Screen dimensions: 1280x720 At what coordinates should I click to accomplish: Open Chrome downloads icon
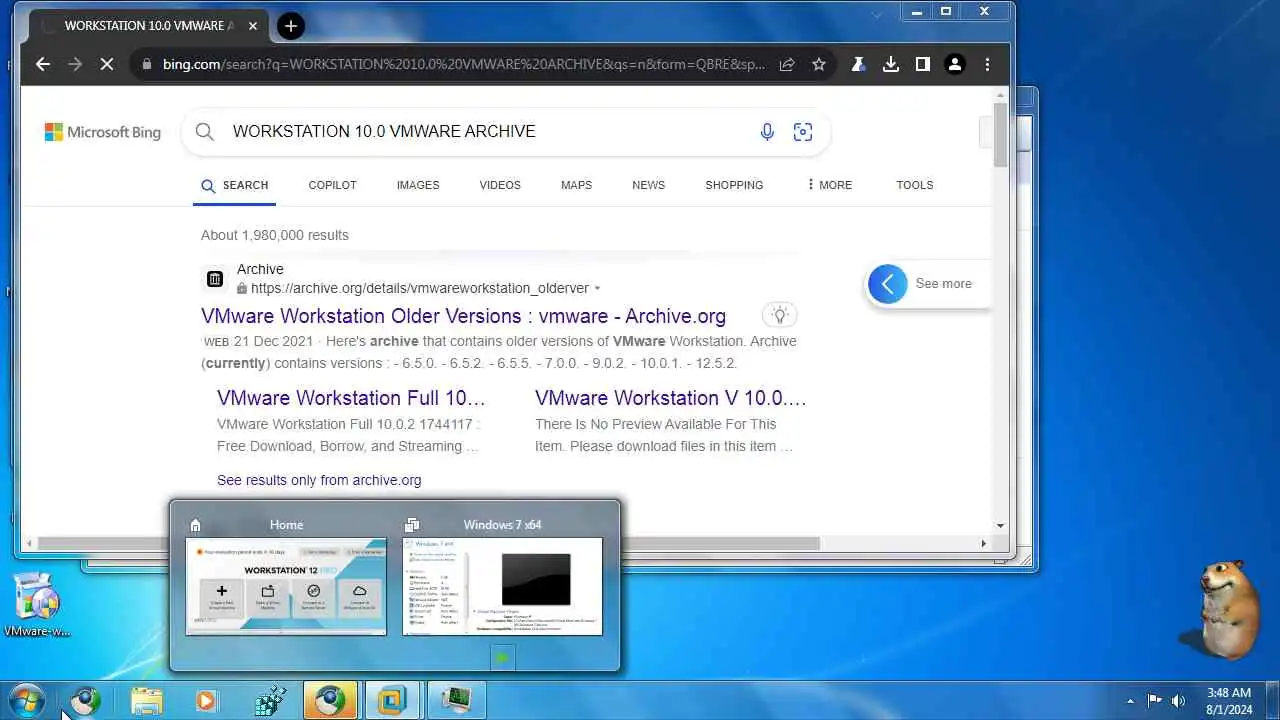pyautogui.click(x=890, y=64)
